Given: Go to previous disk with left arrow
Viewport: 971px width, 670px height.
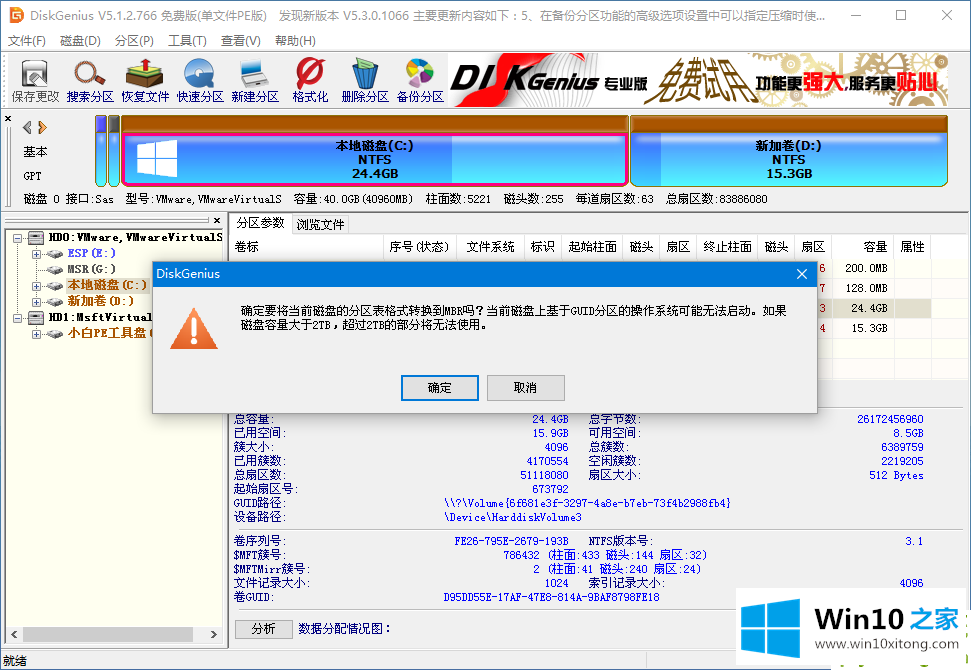Looking at the screenshot, I should click(x=27, y=128).
